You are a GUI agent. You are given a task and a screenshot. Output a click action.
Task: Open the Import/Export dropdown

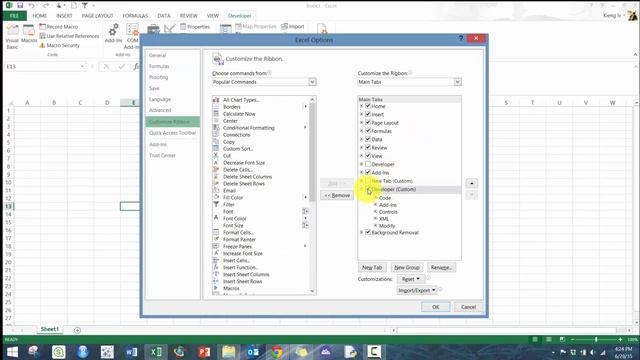pos(417,290)
